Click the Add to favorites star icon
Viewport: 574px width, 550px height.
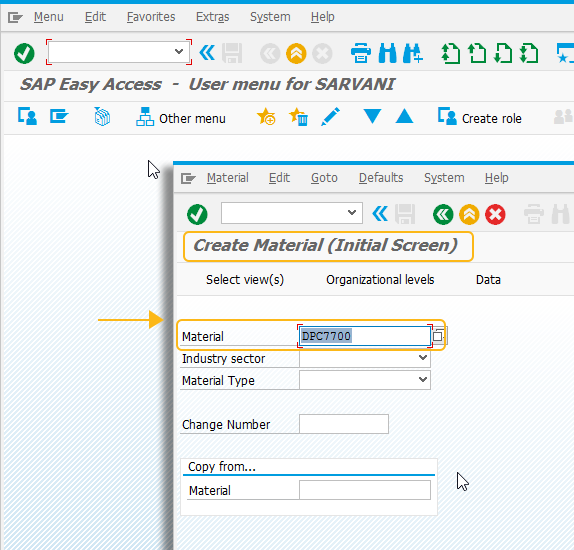266,117
